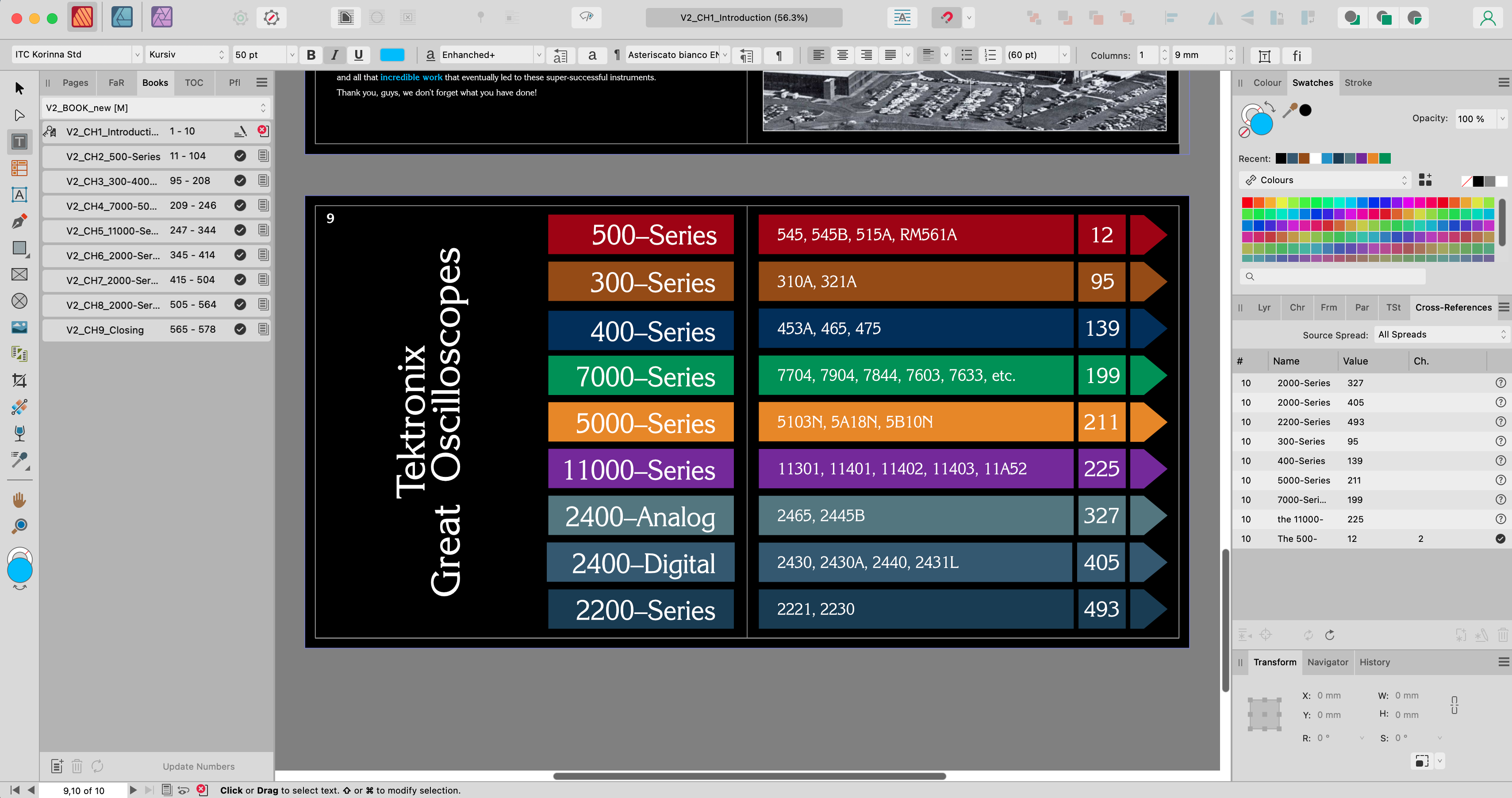
Task: Switch to the Pages tab
Action: (x=75, y=83)
